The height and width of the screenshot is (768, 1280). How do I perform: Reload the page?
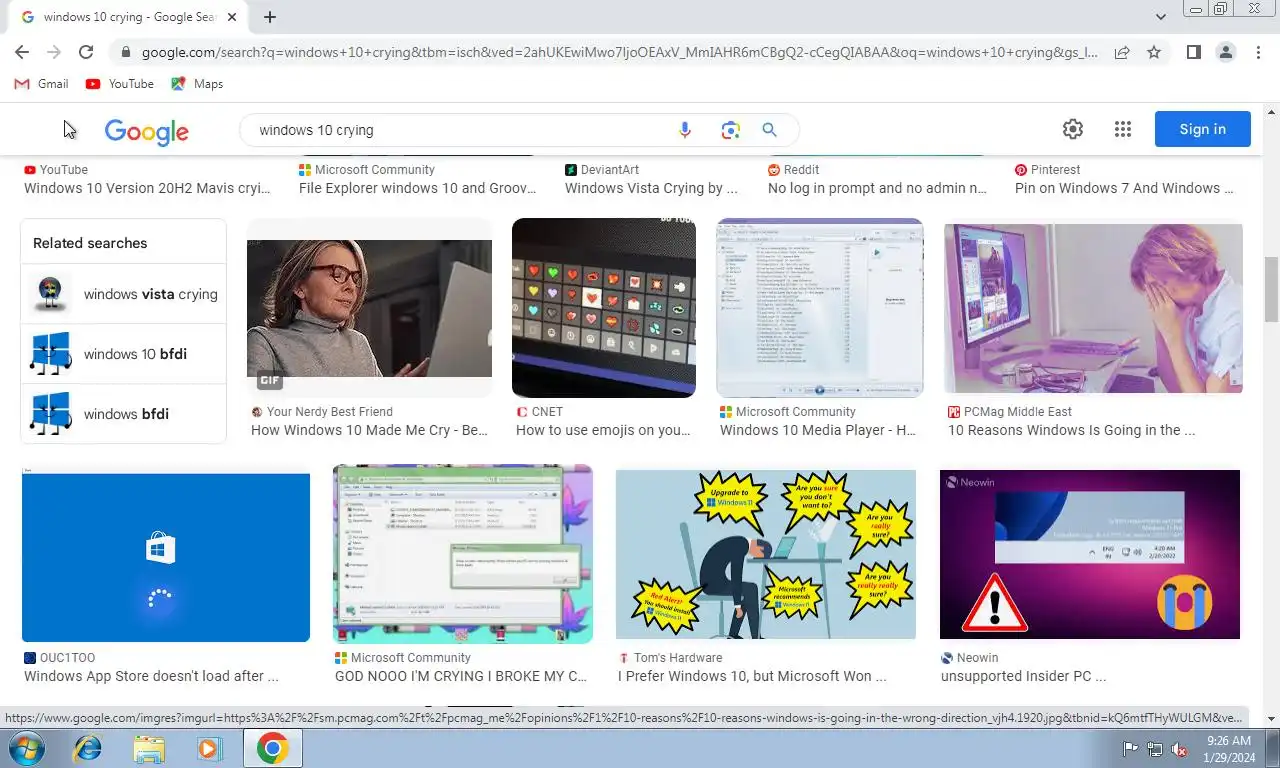[x=86, y=52]
